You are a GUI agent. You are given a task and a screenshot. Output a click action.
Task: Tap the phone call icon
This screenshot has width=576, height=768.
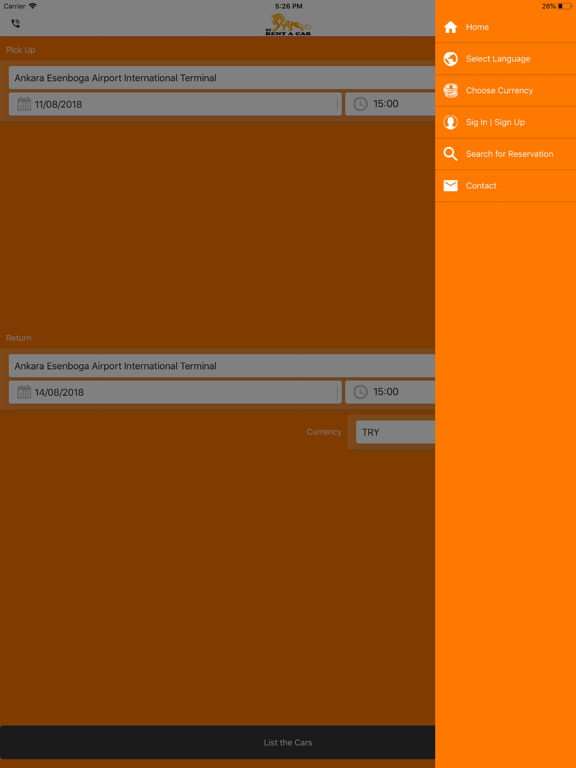[16, 24]
